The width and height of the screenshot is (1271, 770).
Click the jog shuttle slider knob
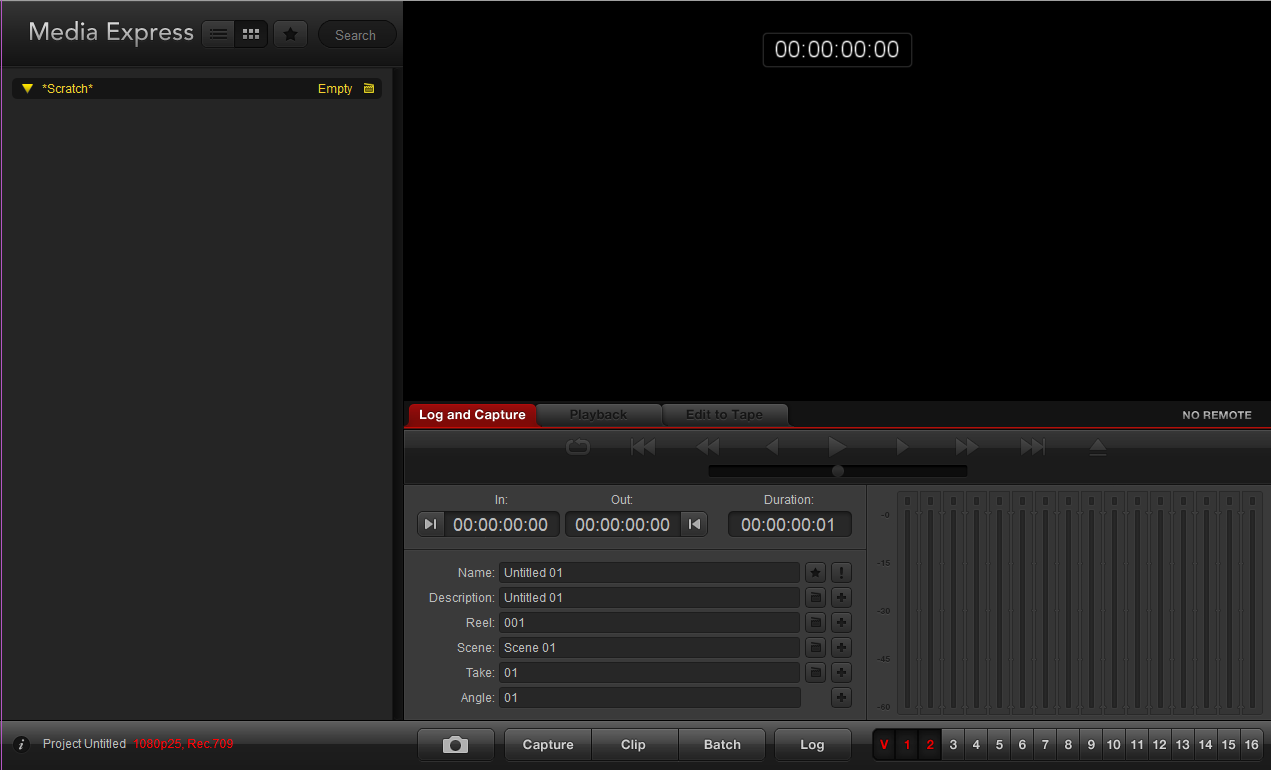(x=838, y=471)
